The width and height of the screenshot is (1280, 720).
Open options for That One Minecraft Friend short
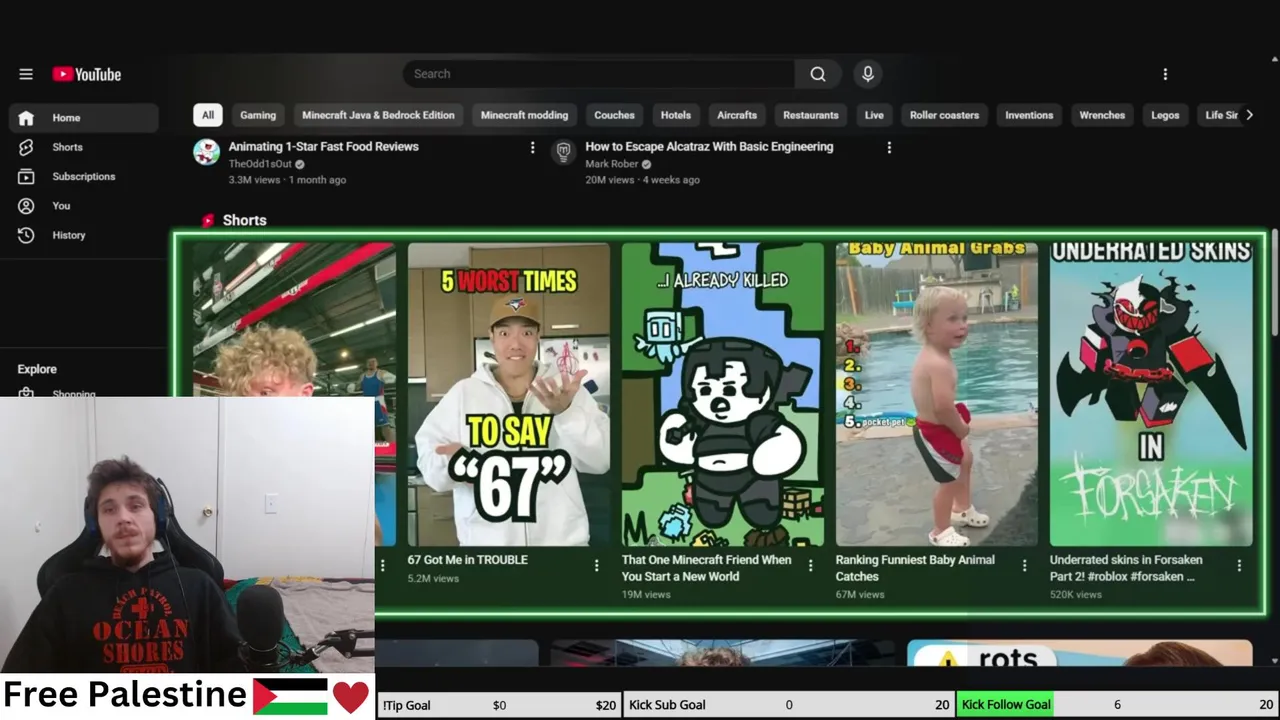[811, 566]
